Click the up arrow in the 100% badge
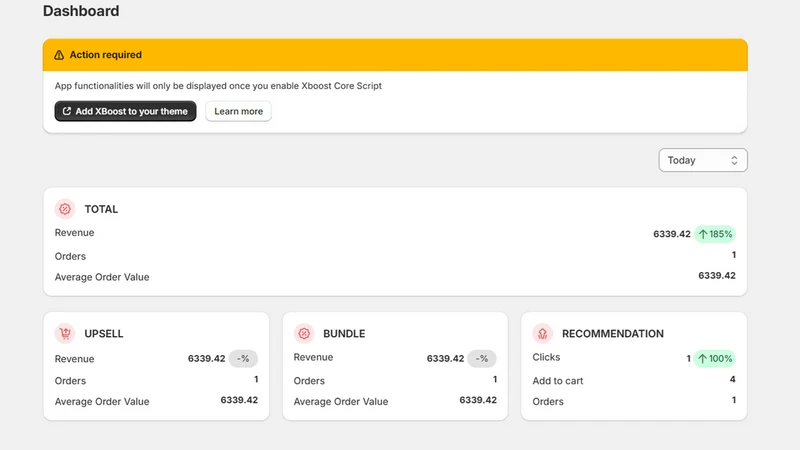Viewport: 800px width, 450px height. [x=702, y=359]
